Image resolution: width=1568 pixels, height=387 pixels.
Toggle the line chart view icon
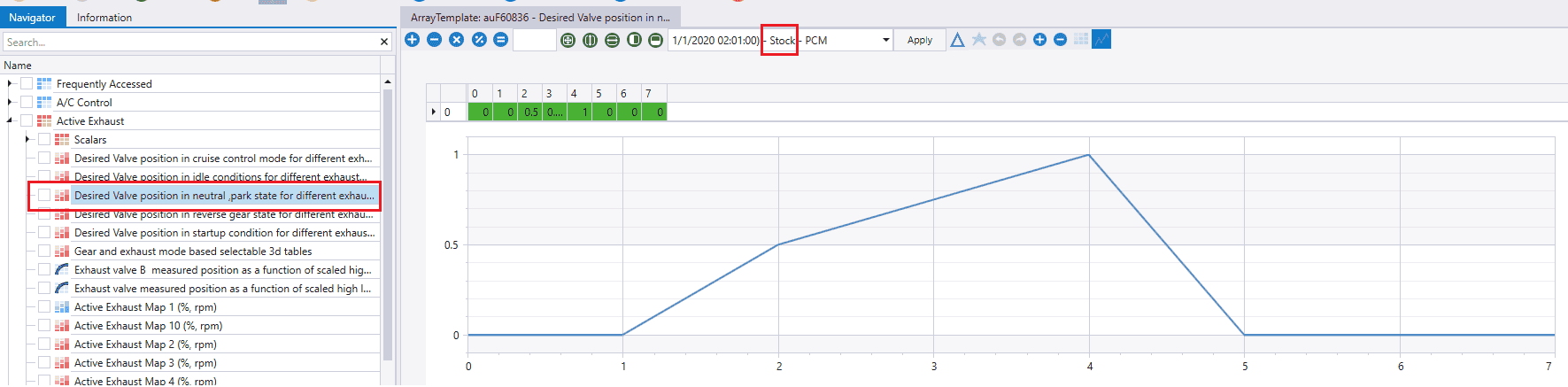1101,40
